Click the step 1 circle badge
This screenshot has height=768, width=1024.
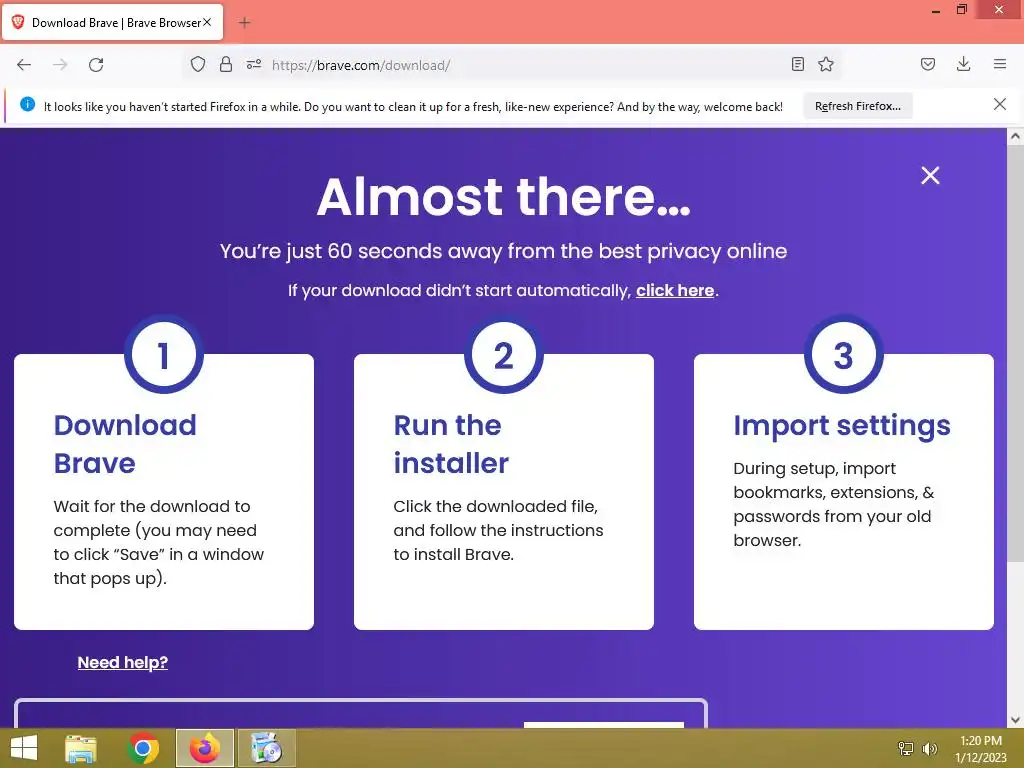click(x=164, y=355)
